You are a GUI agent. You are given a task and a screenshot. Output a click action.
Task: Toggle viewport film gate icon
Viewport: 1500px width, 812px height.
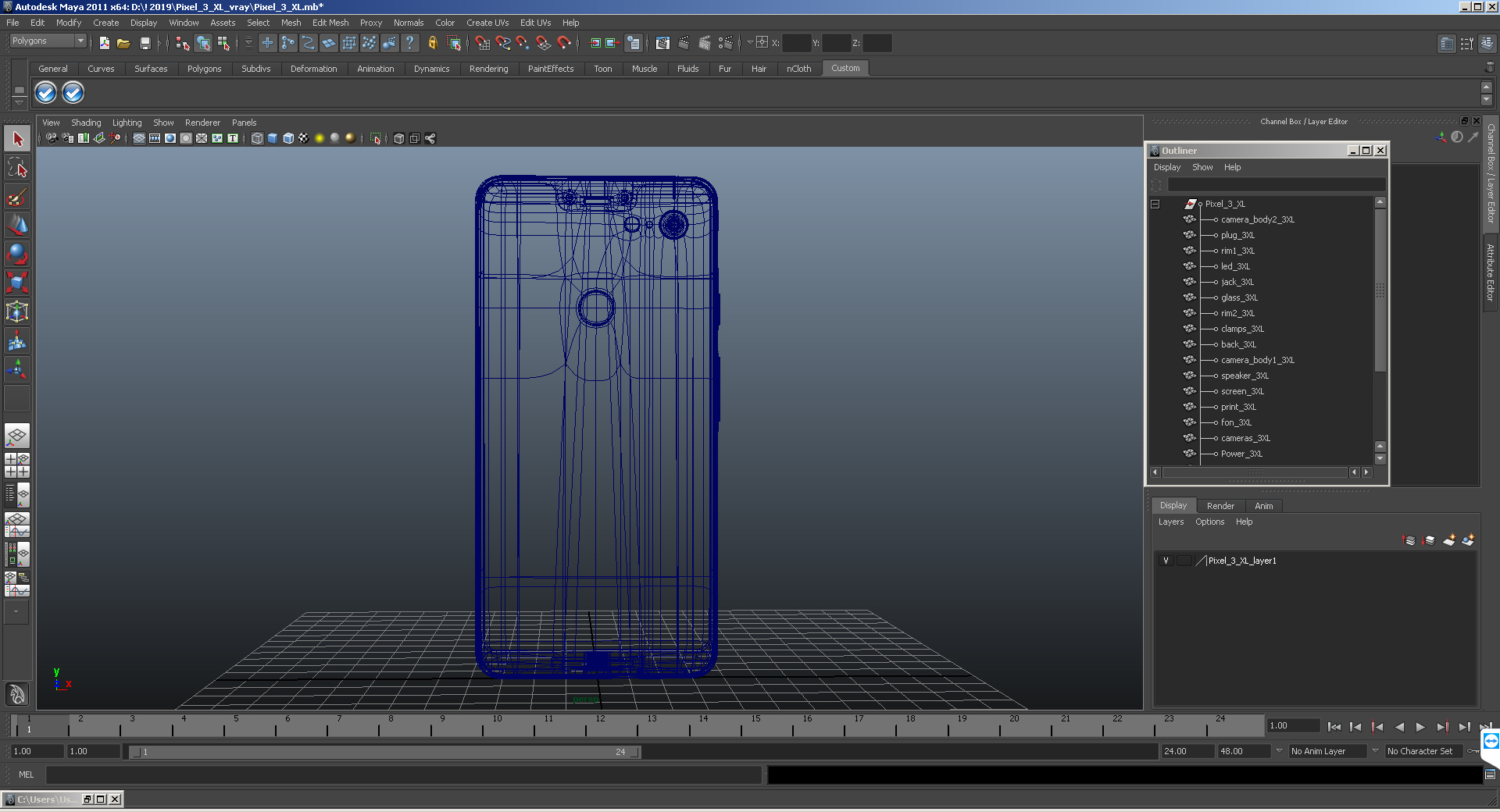pyautogui.click(x=155, y=138)
